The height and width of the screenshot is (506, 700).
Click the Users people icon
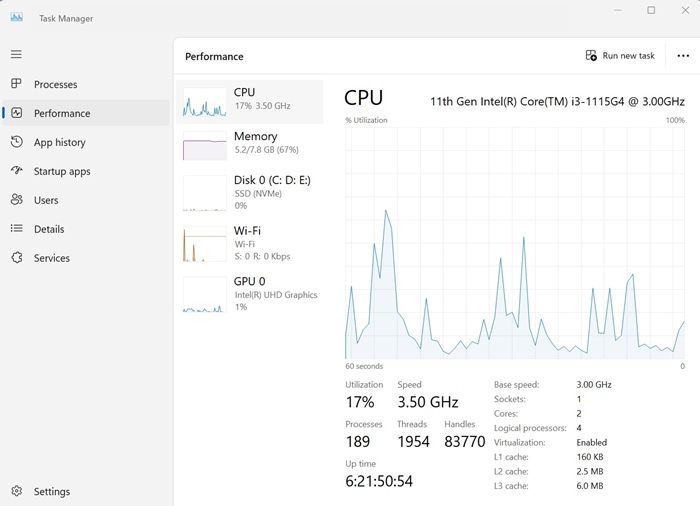click(x=17, y=199)
